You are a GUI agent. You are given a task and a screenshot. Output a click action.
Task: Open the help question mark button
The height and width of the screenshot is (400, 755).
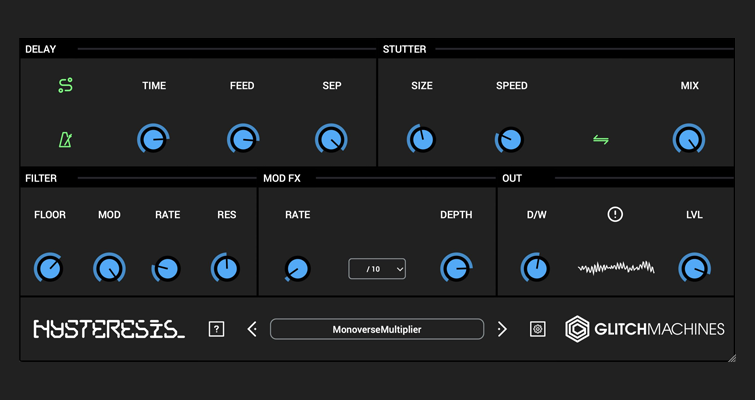[x=216, y=329]
